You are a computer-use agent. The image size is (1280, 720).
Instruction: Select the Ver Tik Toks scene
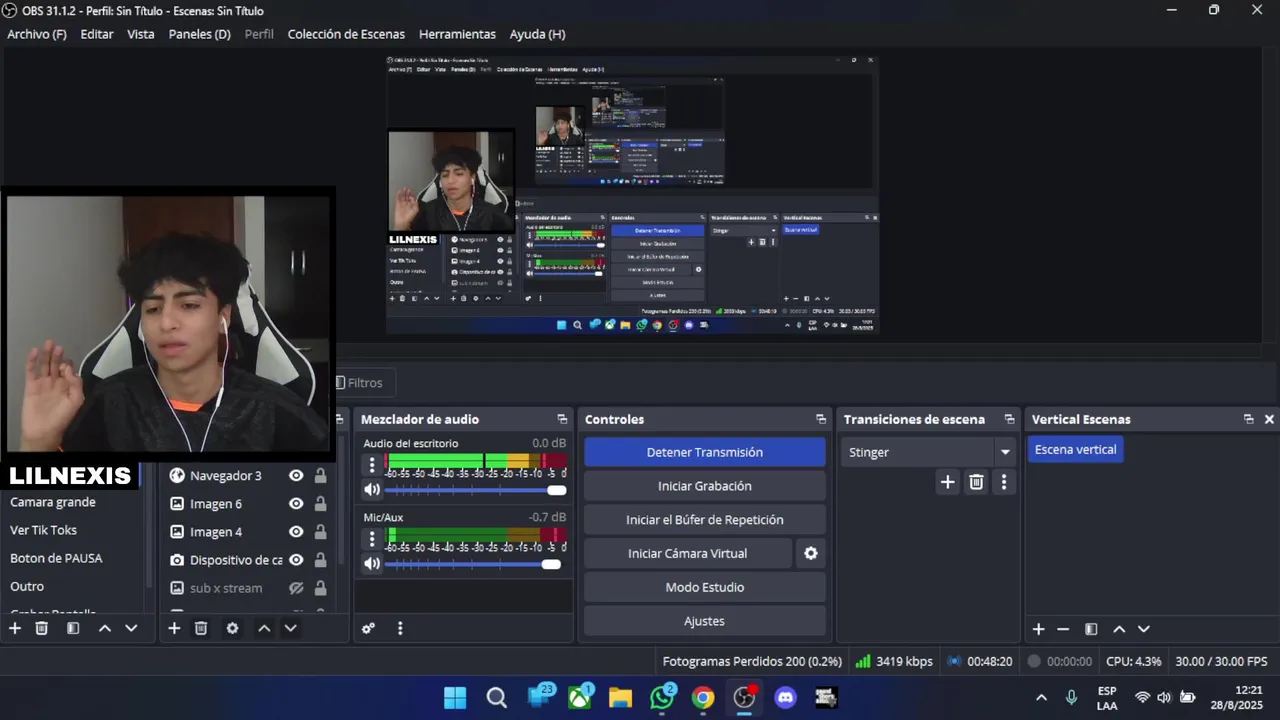tap(43, 530)
